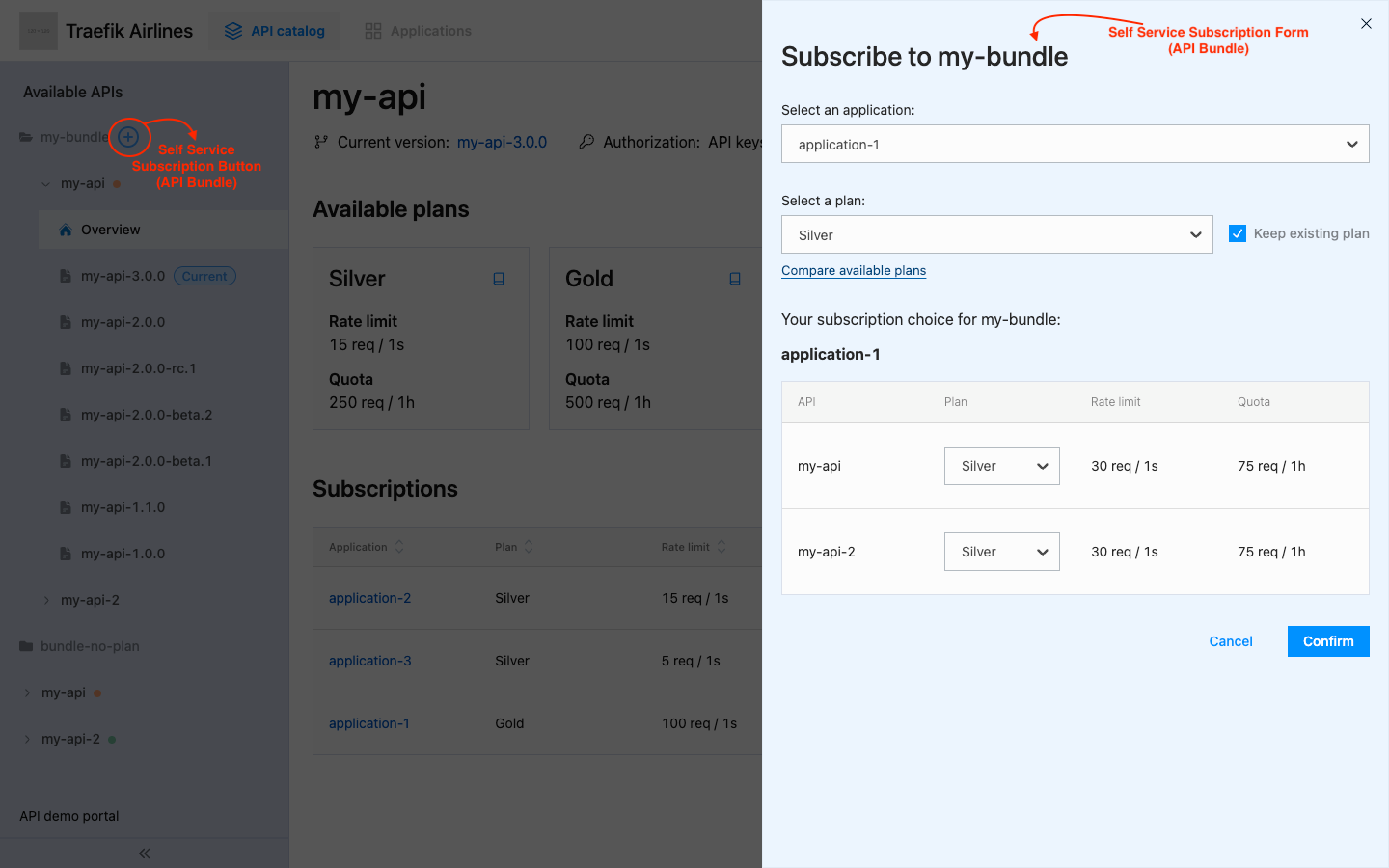Click the file icon beside my-api-1.1.0
This screenshot has width=1389, height=868.
(x=66, y=506)
